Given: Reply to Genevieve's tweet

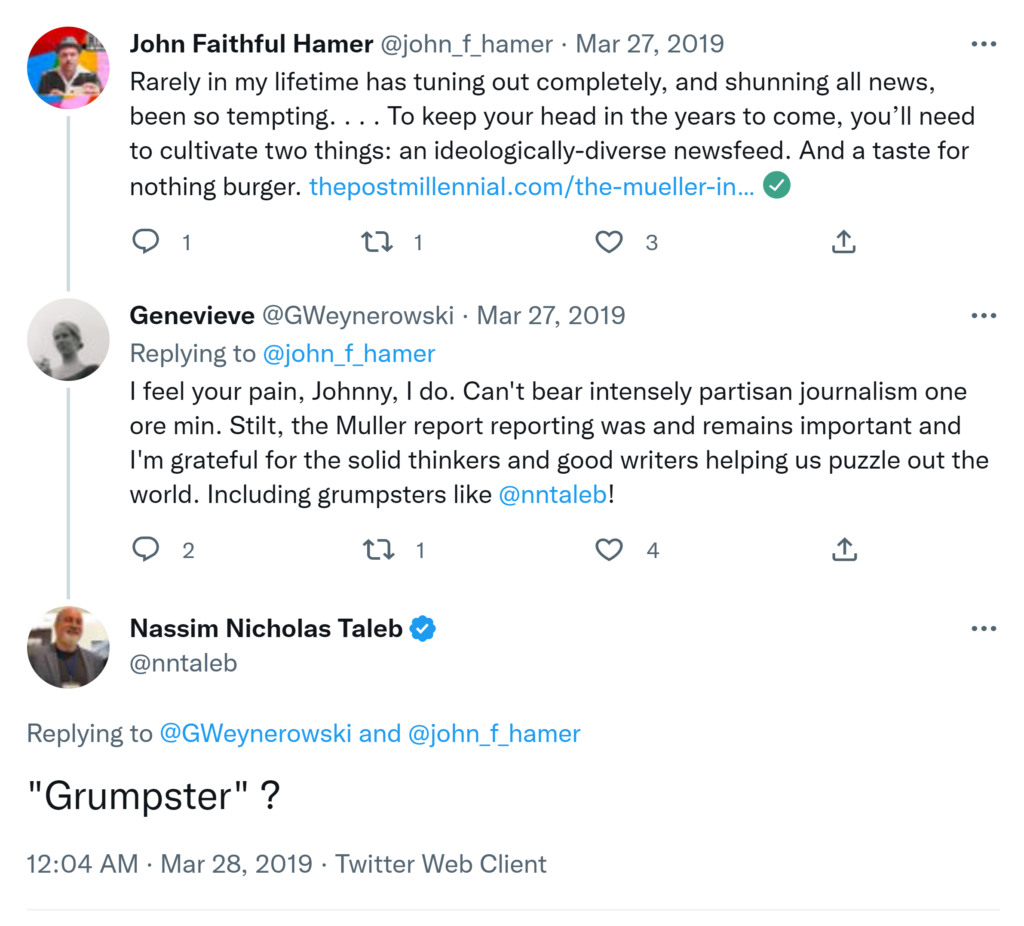Looking at the screenshot, I should point(146,549).
